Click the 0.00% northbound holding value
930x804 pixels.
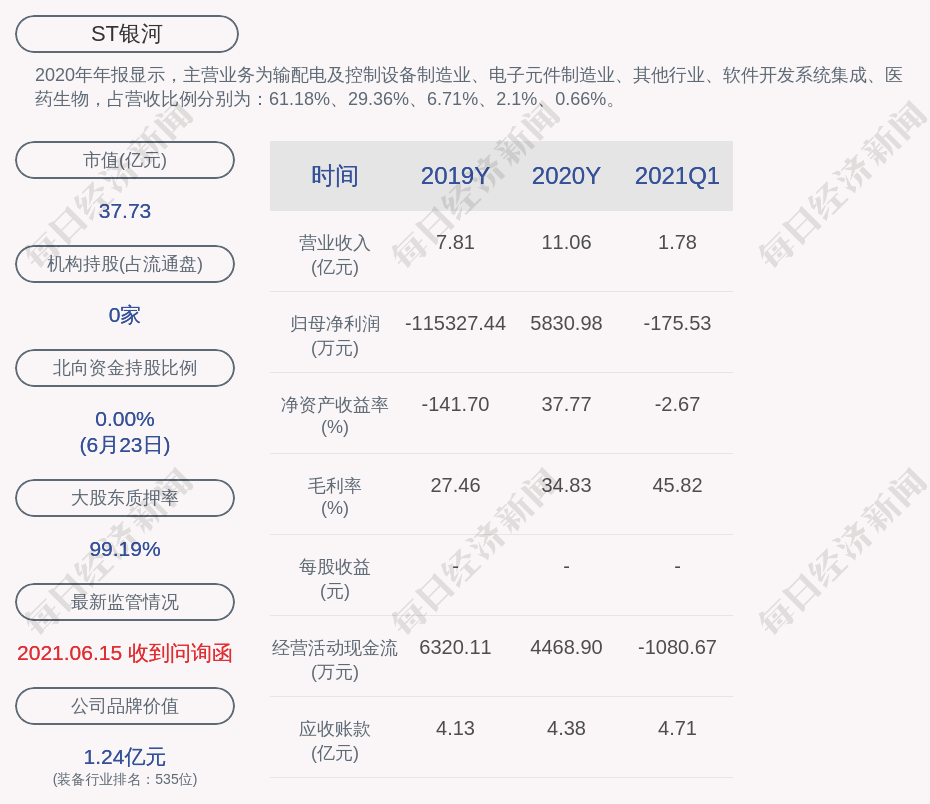click(x=125, y=419)
